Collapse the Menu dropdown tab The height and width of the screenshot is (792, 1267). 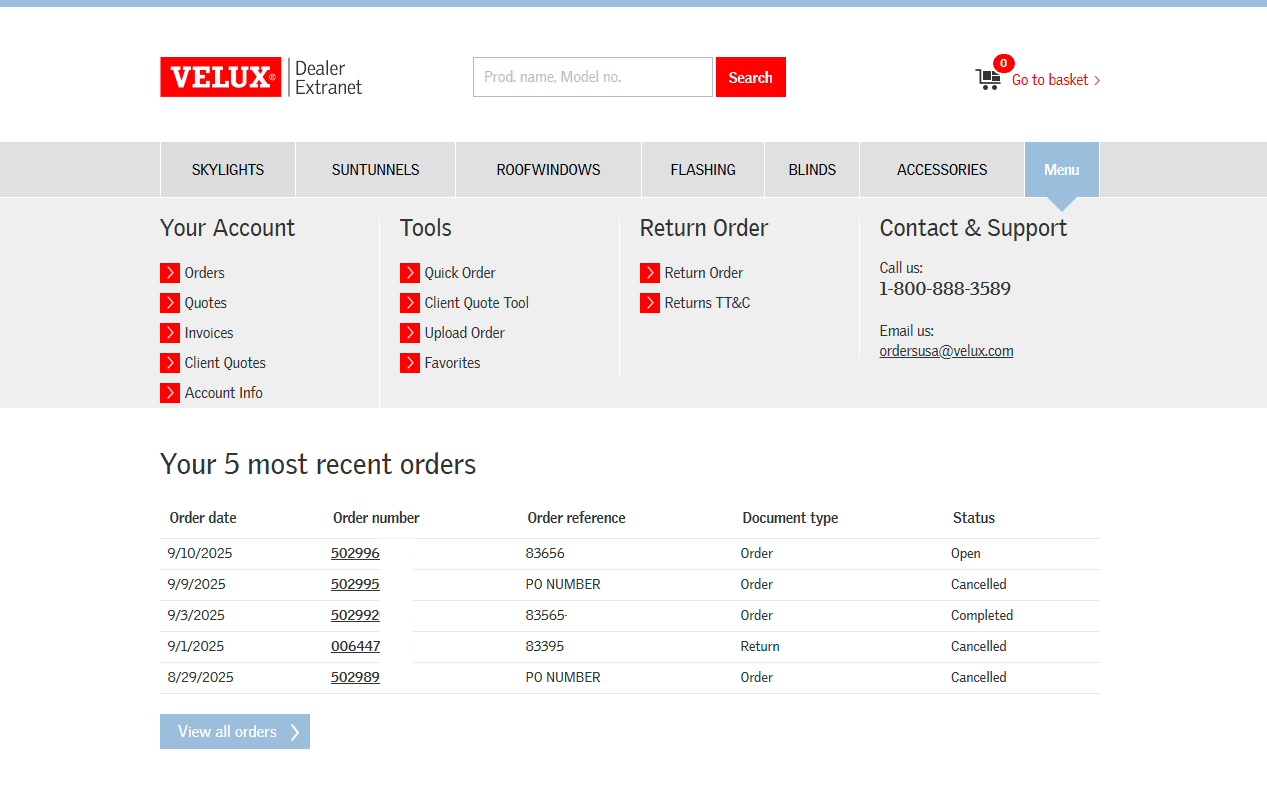(x=1062, y=170)
